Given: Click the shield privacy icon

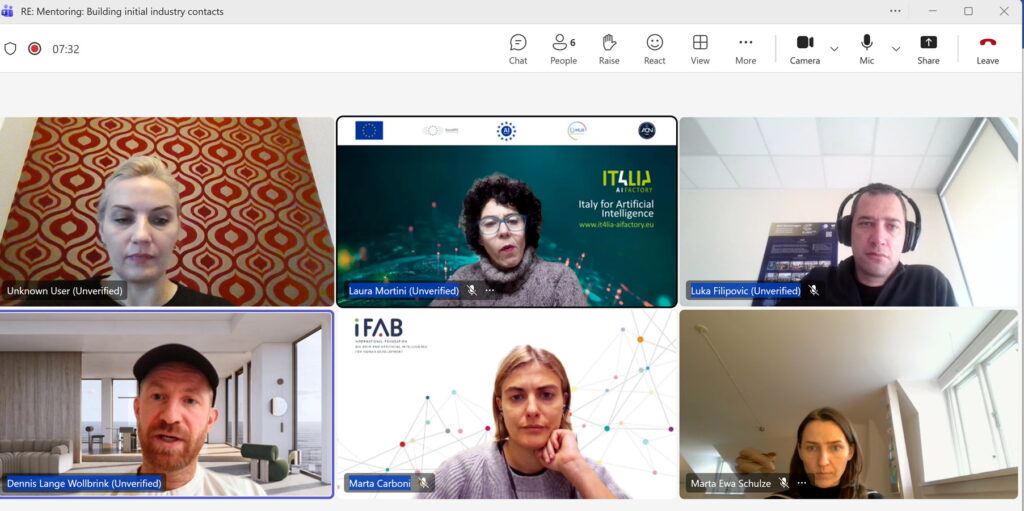Looking at the screenshot, I should tap(11, 48).
